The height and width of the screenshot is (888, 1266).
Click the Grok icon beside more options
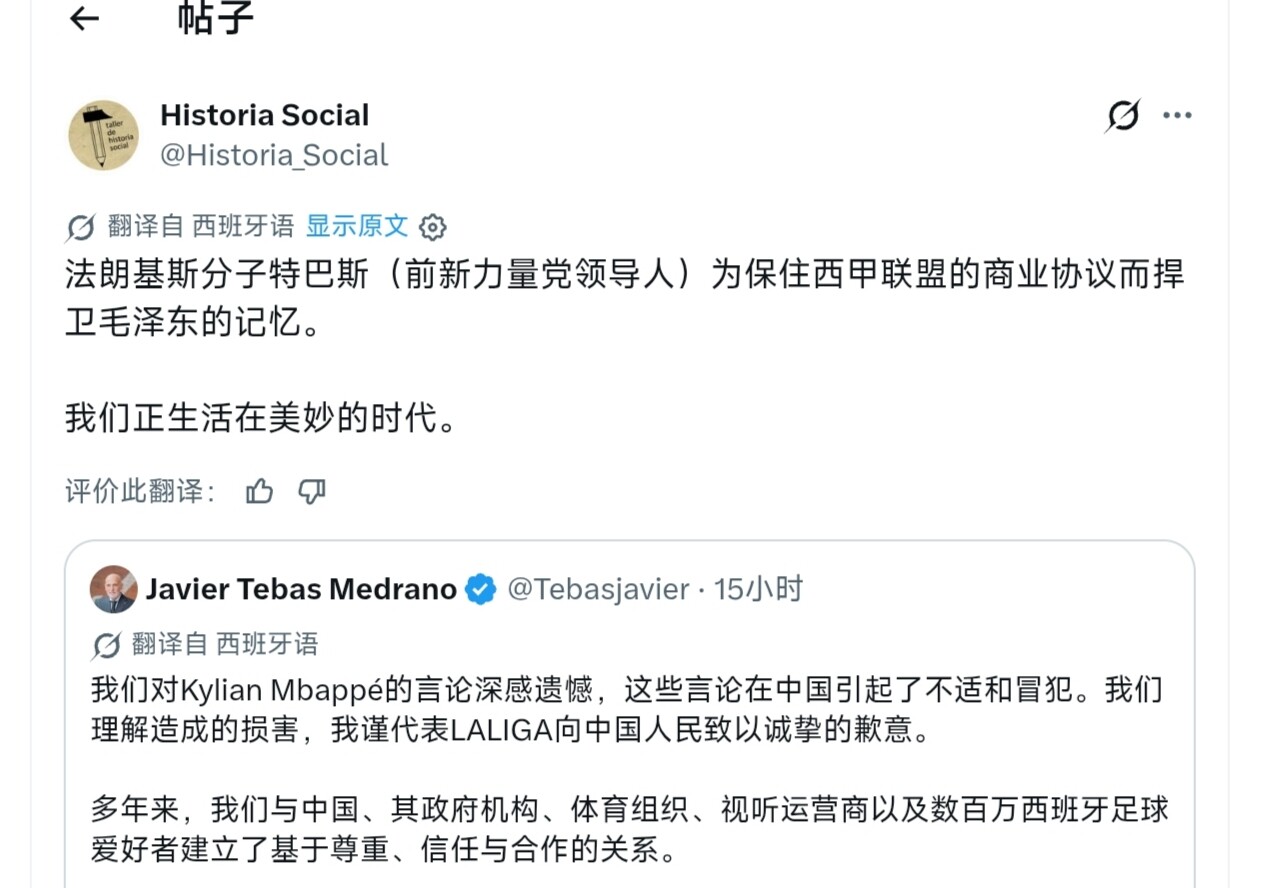[x=1122, y=116]
